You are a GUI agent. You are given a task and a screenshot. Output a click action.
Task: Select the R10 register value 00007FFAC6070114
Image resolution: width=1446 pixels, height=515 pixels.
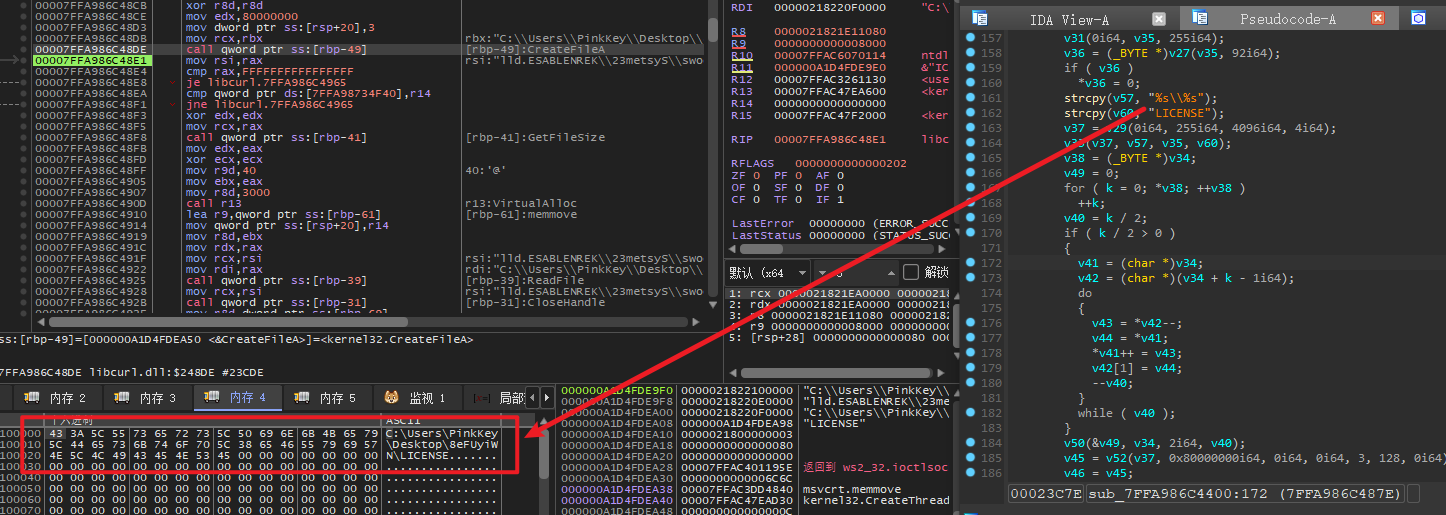[x=829, y=56]
